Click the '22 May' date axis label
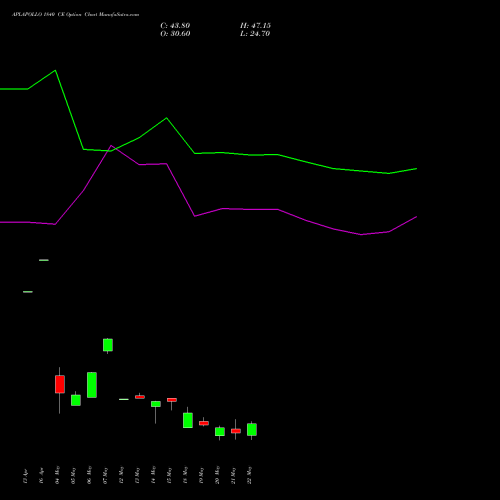This screenshot has width=500, height=500. [x=249, y=475]
